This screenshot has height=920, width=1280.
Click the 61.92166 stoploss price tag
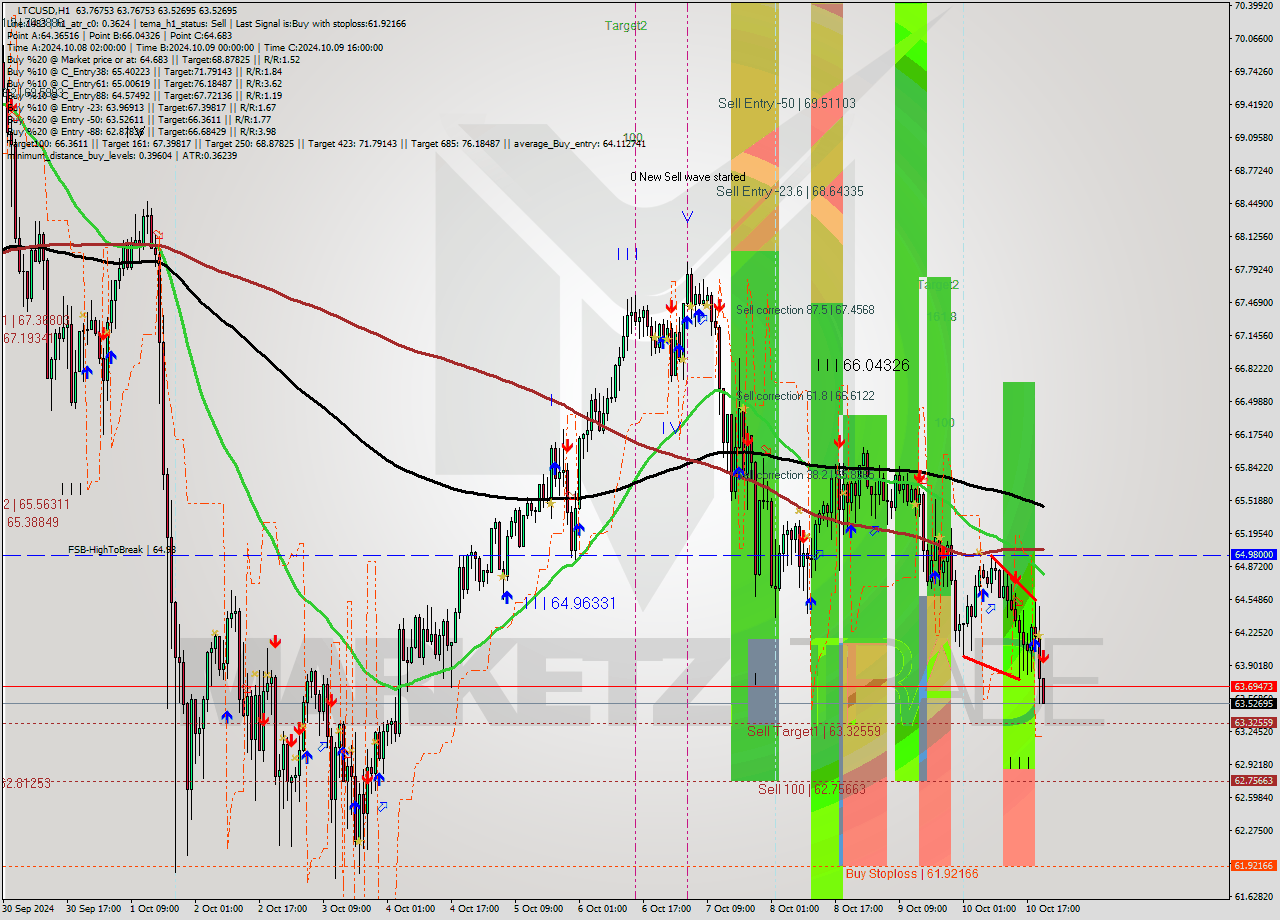point(1254,865)
